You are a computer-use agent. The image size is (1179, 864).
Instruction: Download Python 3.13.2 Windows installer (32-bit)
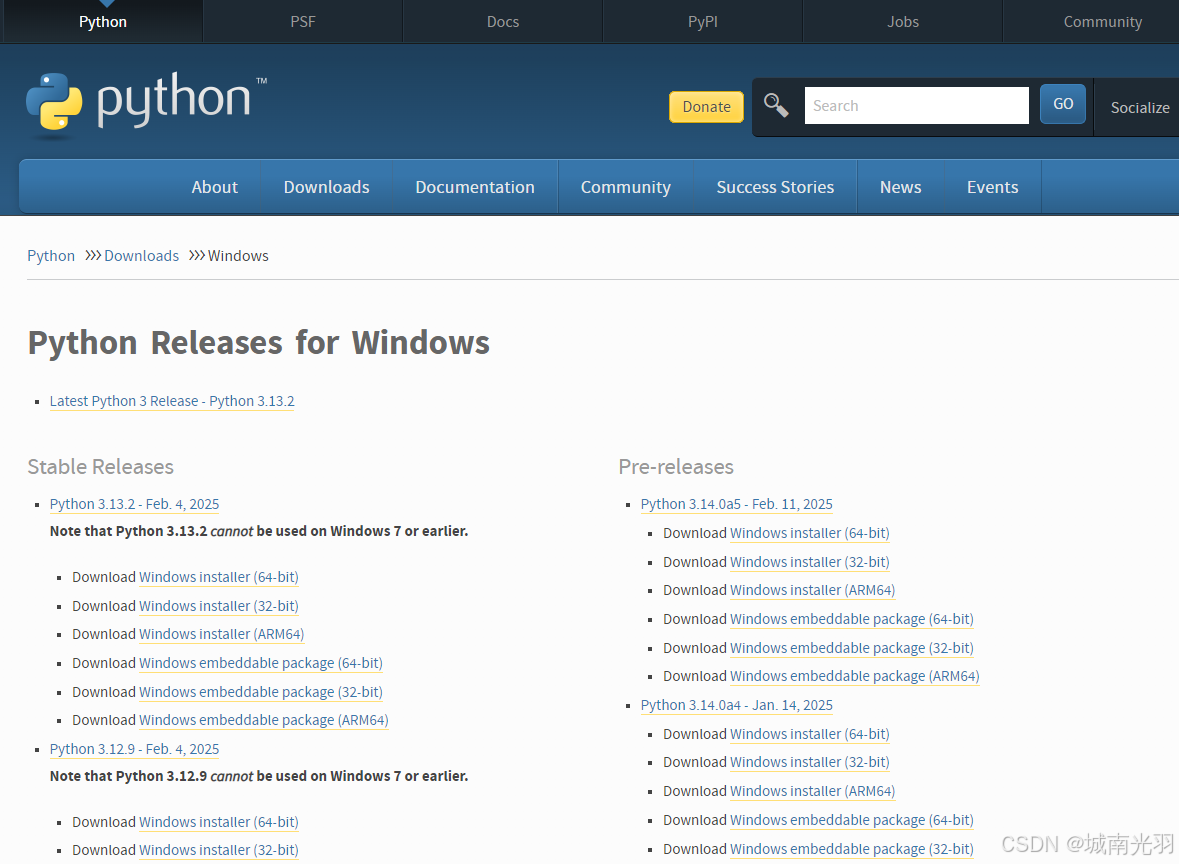[x=219, y=606]
